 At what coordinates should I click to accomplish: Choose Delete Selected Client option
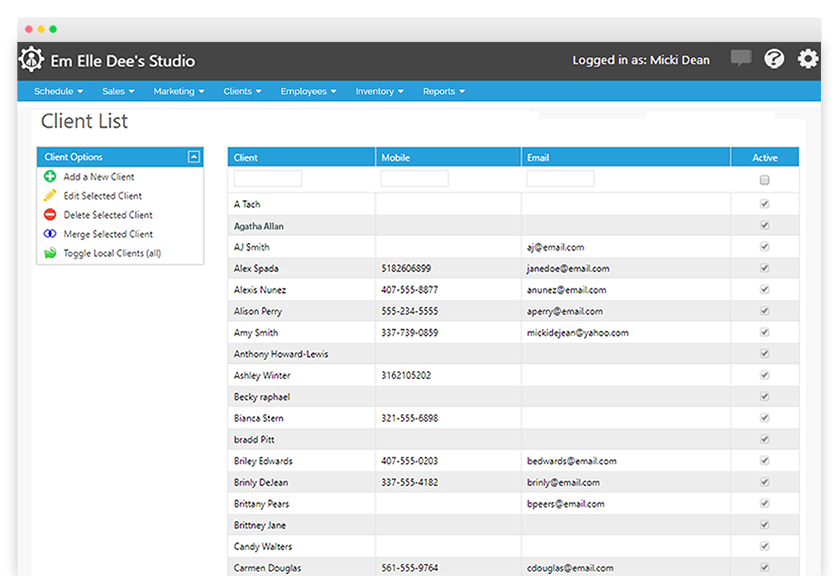click(x=108, y=215)
